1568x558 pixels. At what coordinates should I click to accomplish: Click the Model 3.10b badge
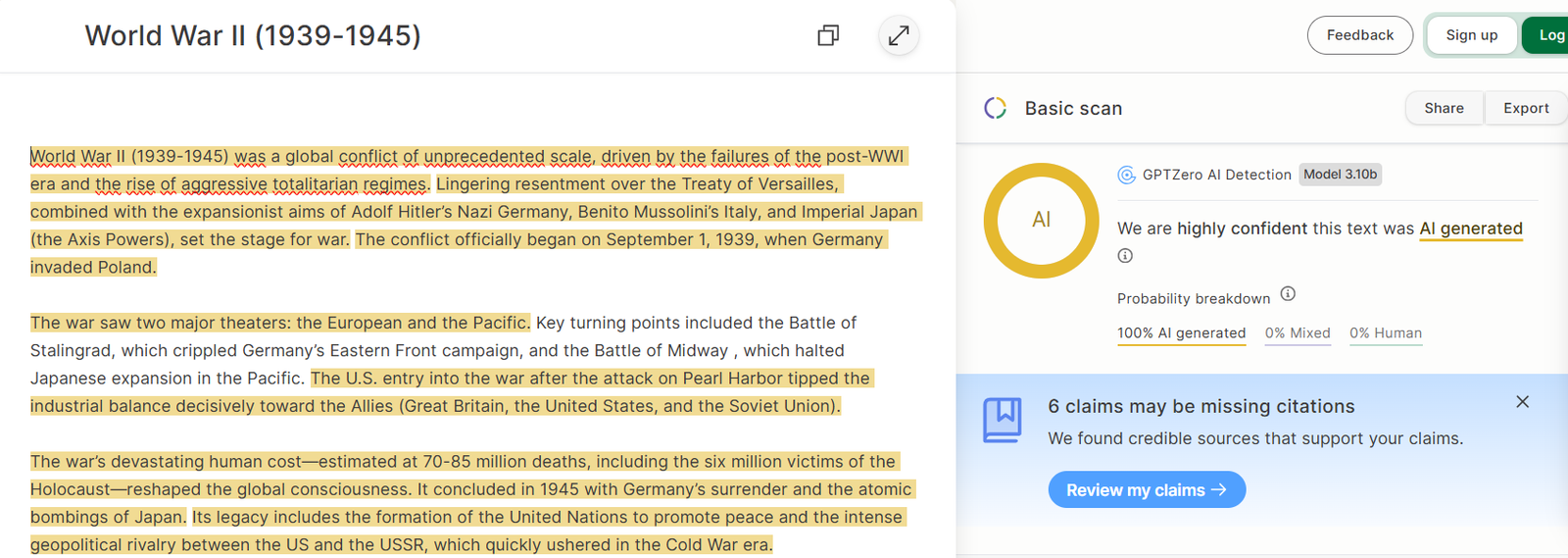pyautogui.click(x=1340, y=175)
